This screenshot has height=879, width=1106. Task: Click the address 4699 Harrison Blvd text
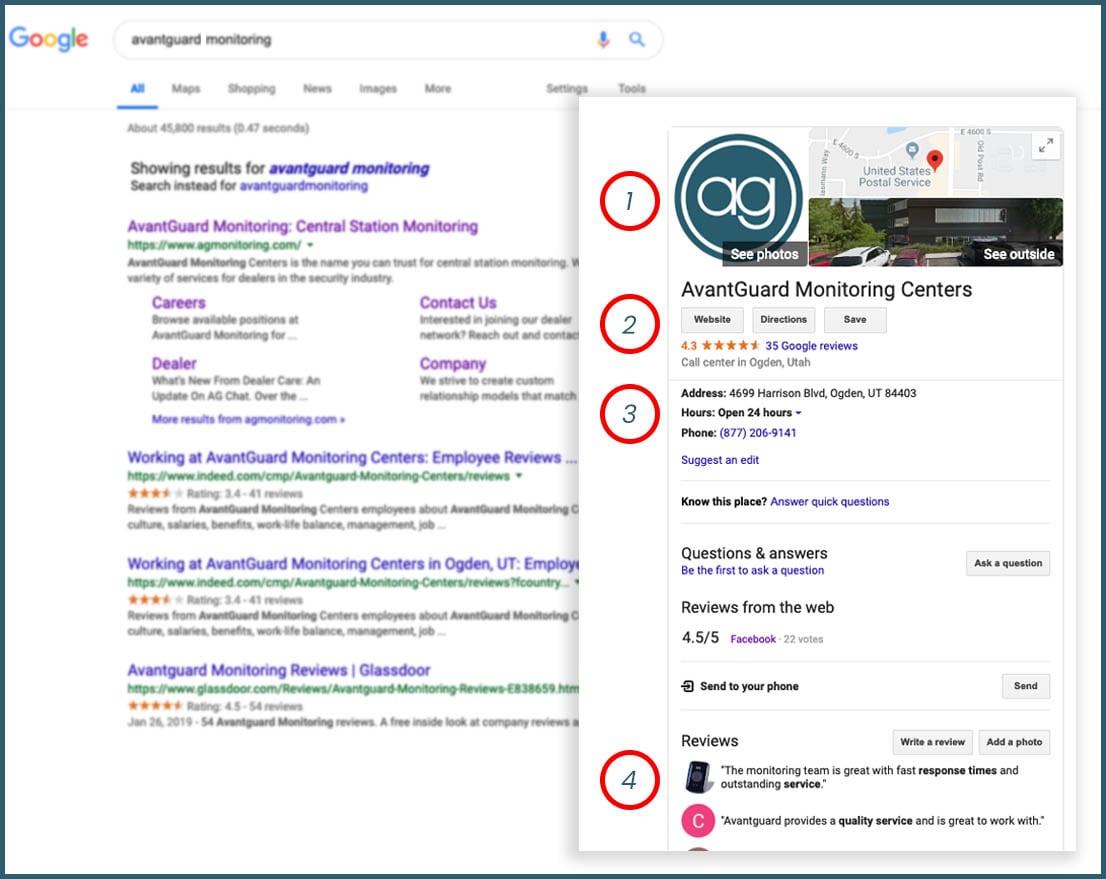tap(822, 393)
